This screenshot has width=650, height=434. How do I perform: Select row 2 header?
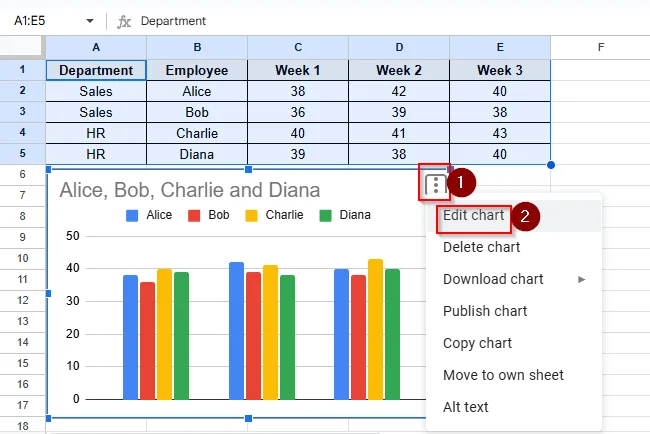pyautogui.click(x=22, y=91)
